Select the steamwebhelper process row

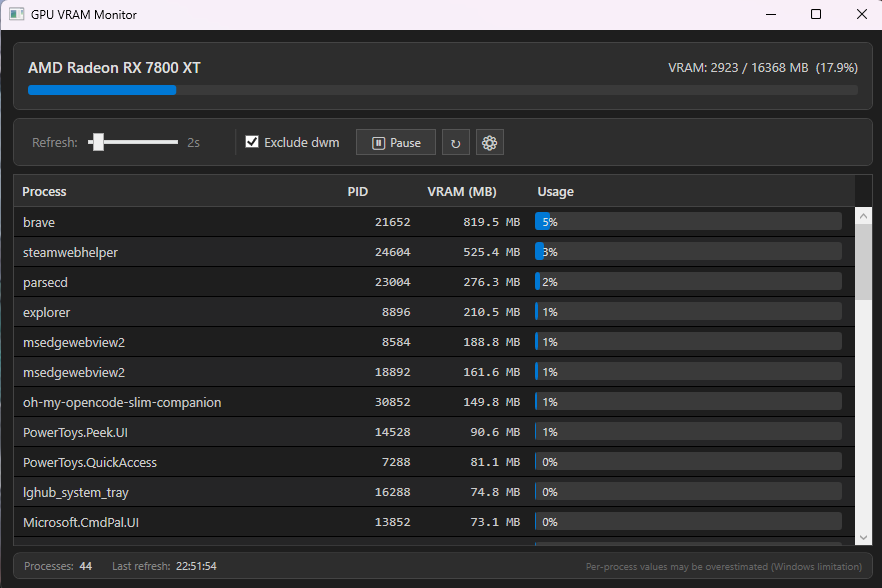[434, 252]
